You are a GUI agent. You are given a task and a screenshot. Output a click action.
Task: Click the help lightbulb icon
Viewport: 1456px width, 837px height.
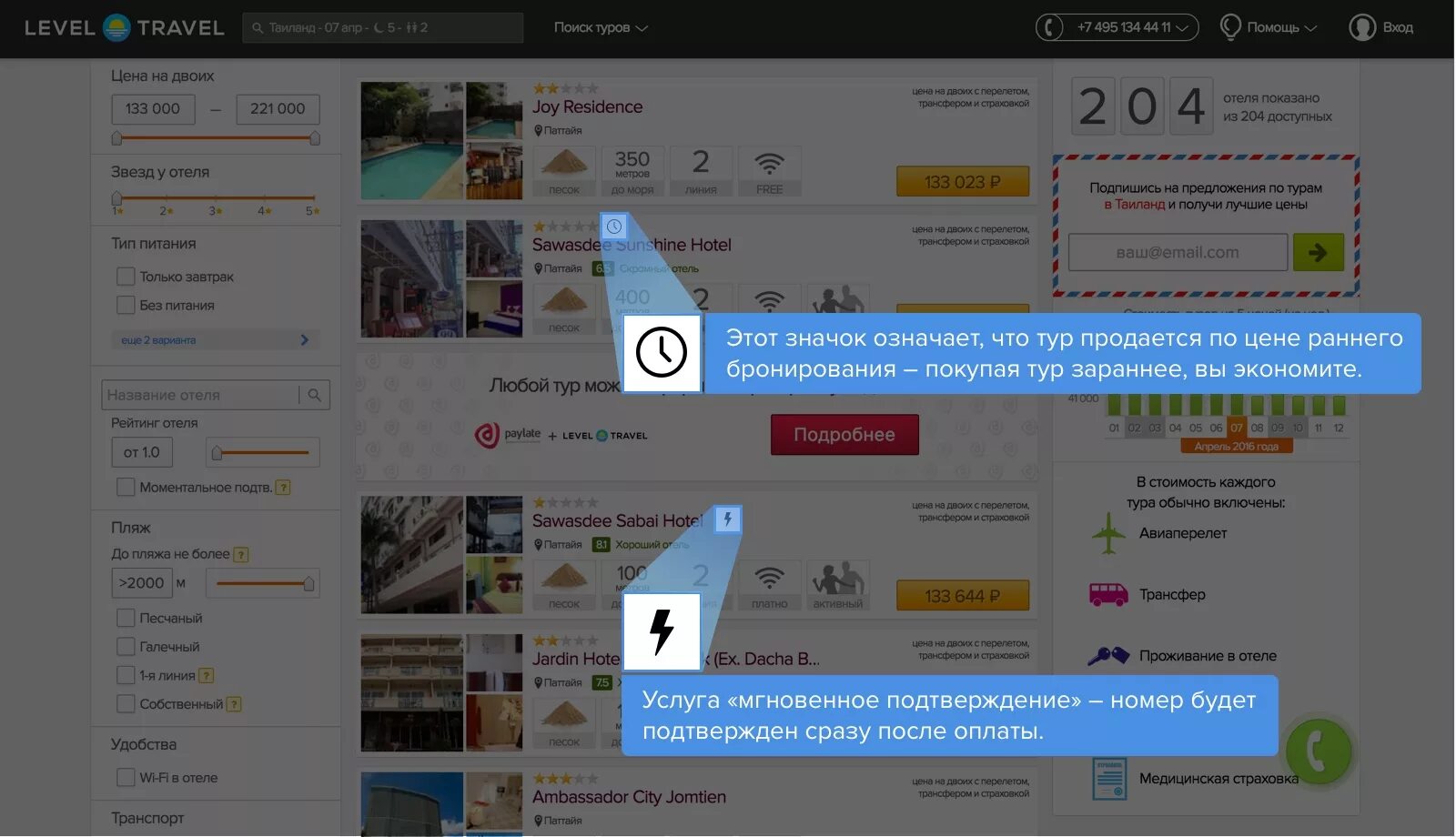pos(1230,27)
